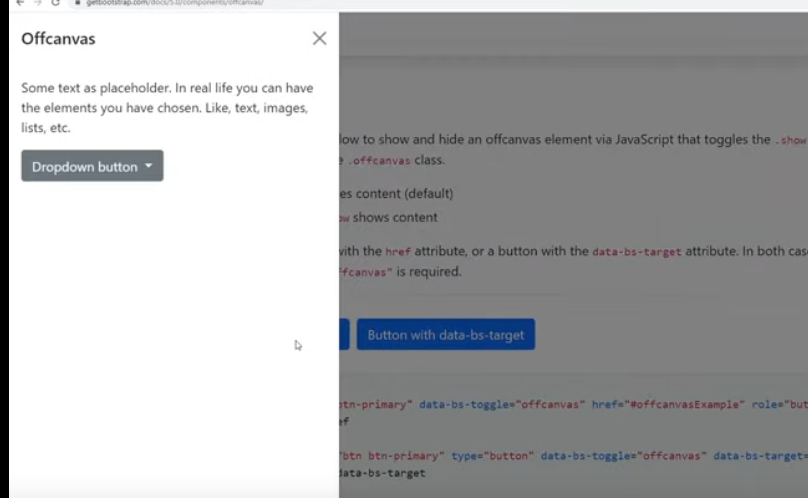The image size is (808, 498).
Task: Click the placeholder text paragraph in panel
Action: (165, 108)
